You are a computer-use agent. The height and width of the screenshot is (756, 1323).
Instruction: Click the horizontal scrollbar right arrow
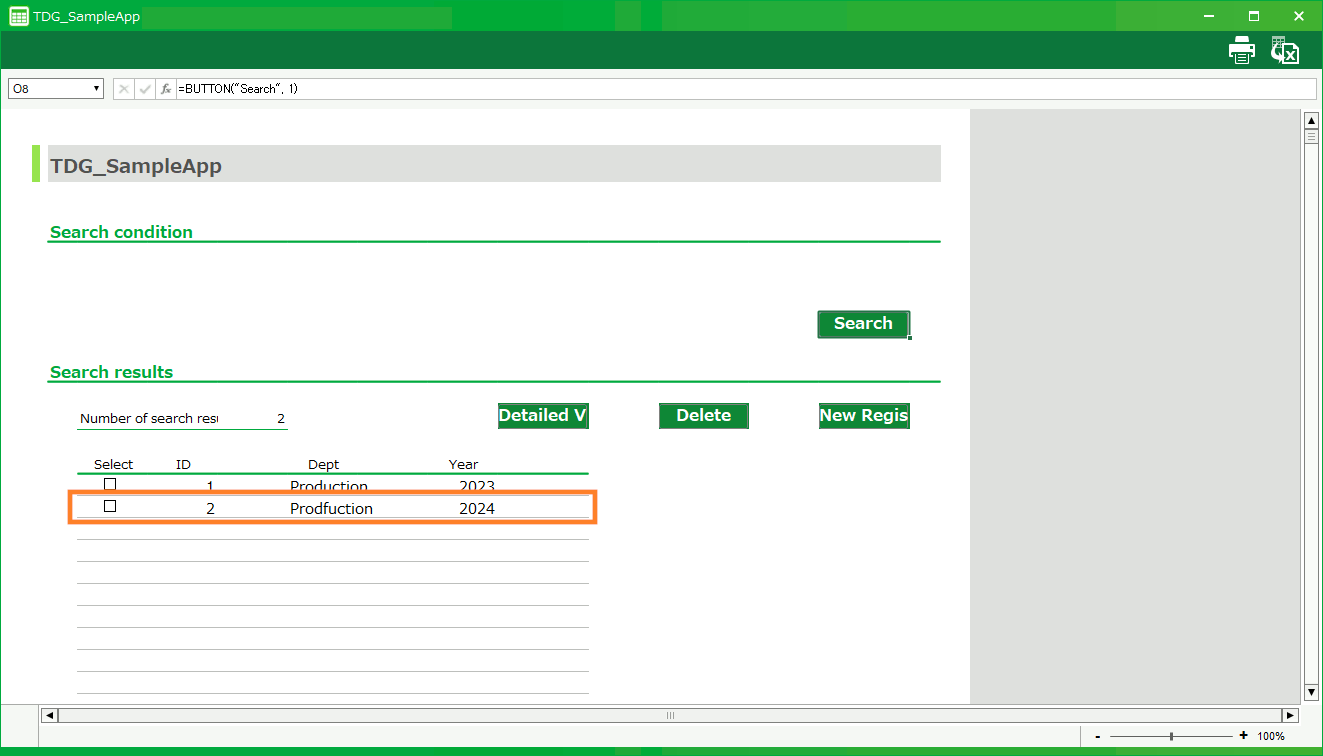(x=1290, y=715)
